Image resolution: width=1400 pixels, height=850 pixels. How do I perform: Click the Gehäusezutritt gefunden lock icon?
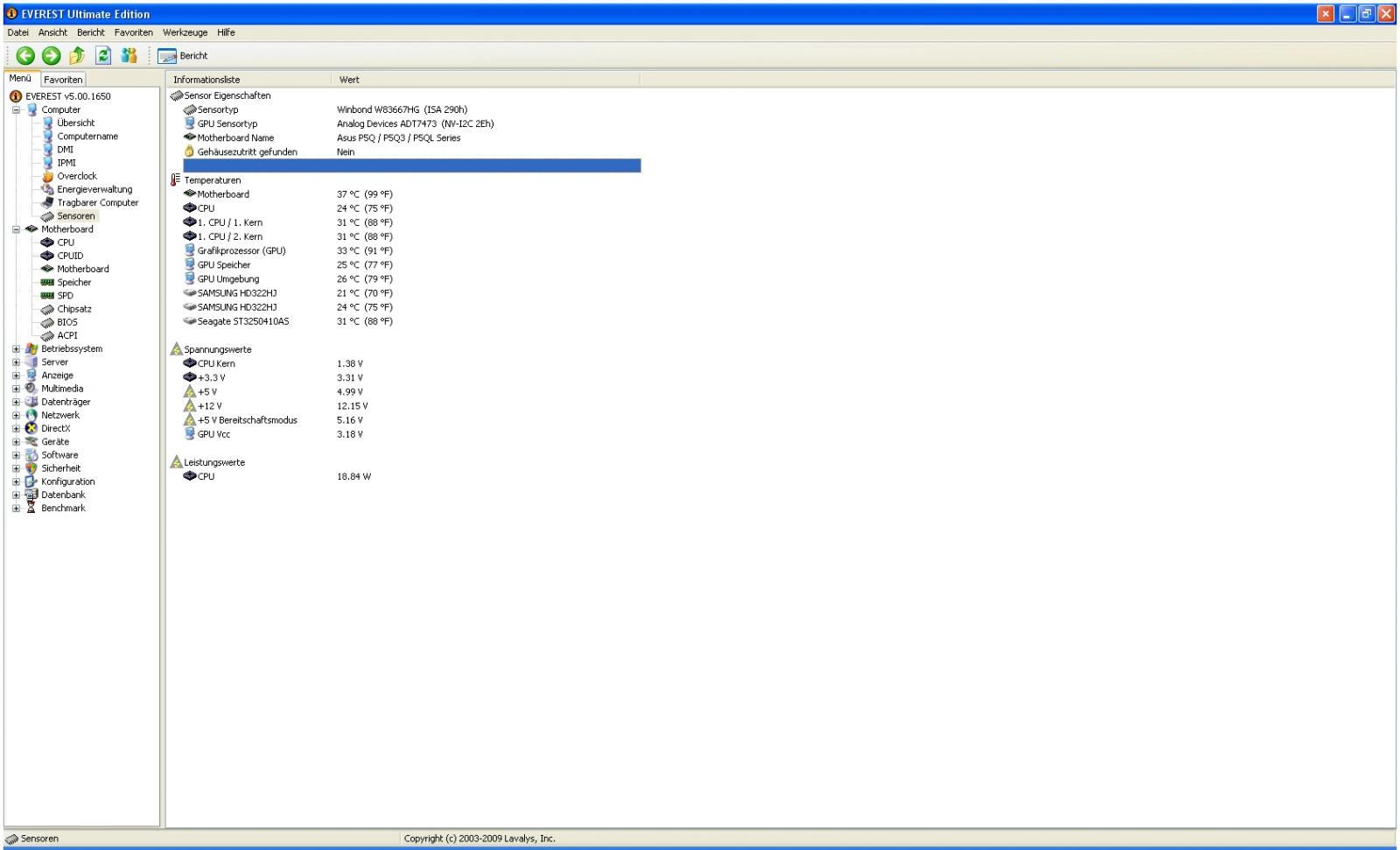(x=189, y=152)
